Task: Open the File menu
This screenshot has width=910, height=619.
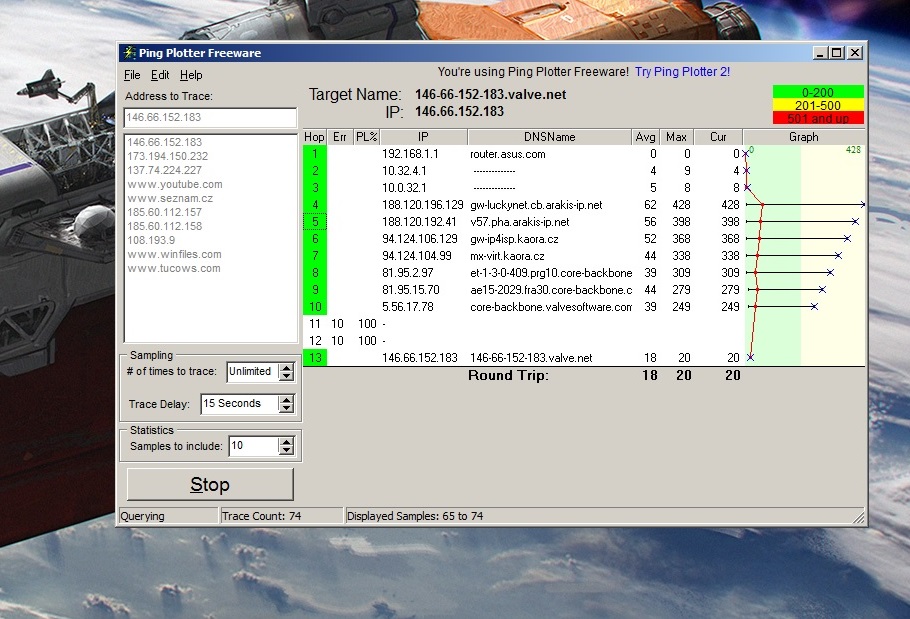Action: (x=132, y=75)
